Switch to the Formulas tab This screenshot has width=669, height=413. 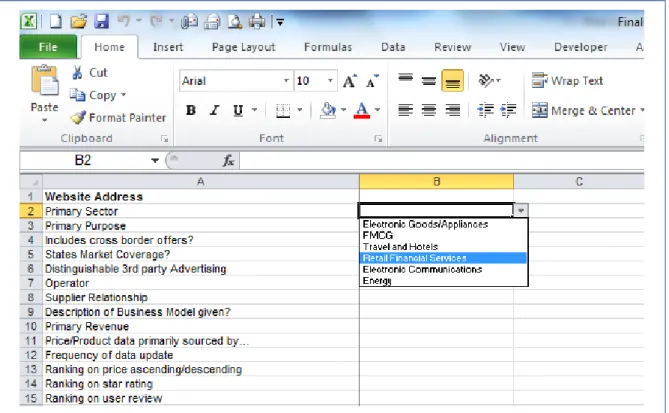pos(328,47)
